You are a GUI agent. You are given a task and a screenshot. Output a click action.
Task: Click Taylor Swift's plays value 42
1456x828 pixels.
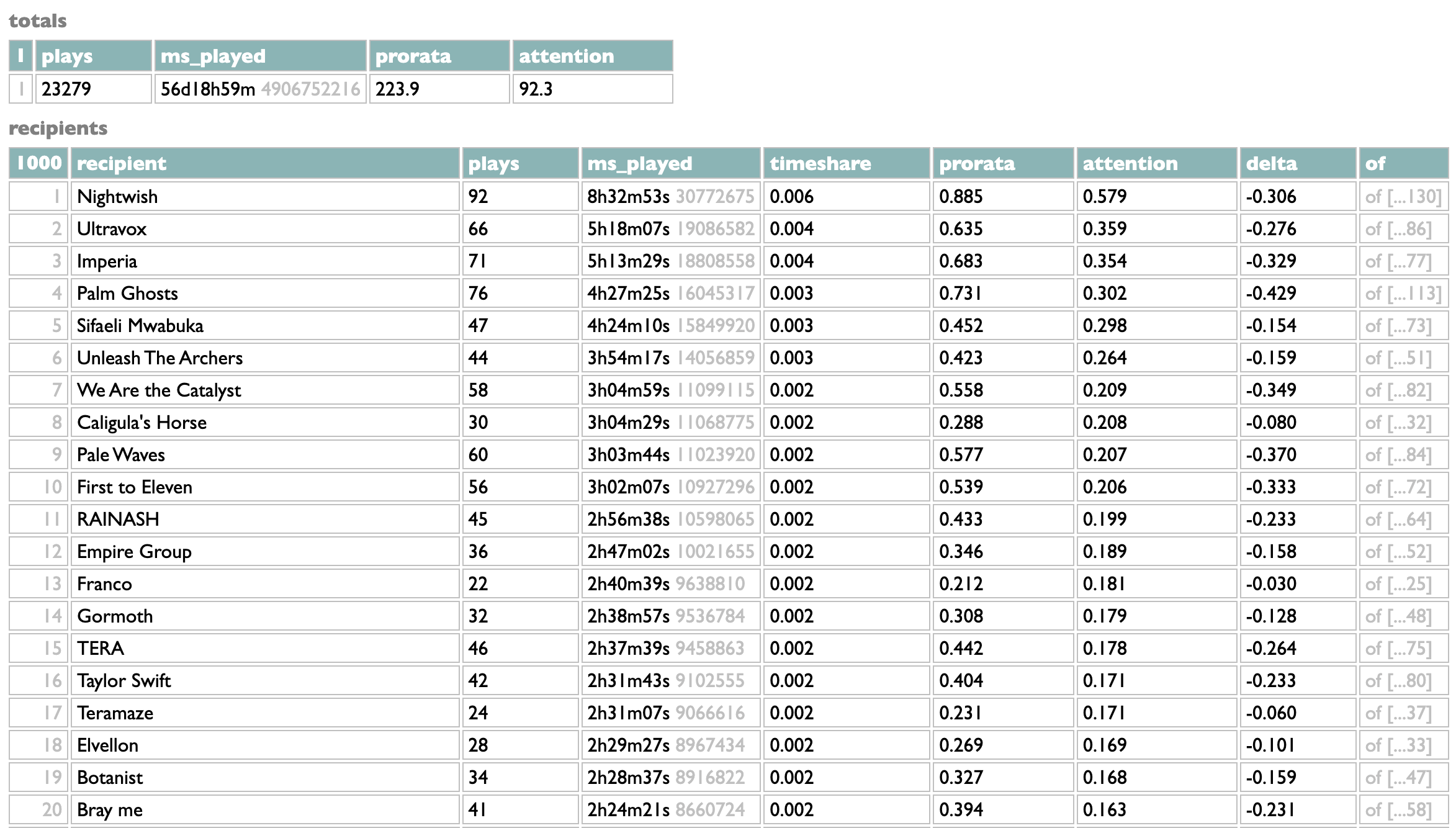[478, 681]
